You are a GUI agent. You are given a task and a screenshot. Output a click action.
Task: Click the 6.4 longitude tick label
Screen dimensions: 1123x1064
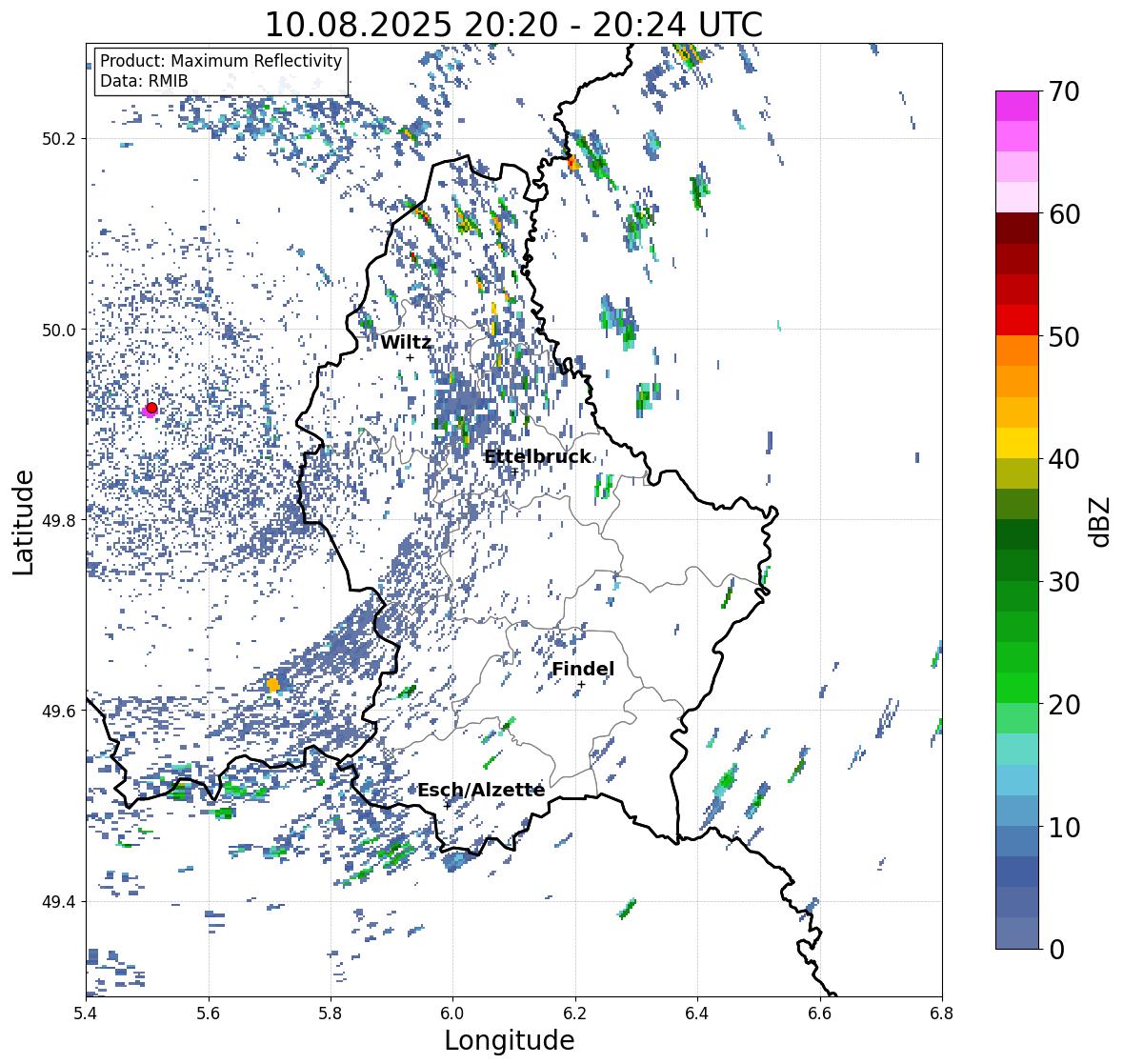pos(697,1014)
